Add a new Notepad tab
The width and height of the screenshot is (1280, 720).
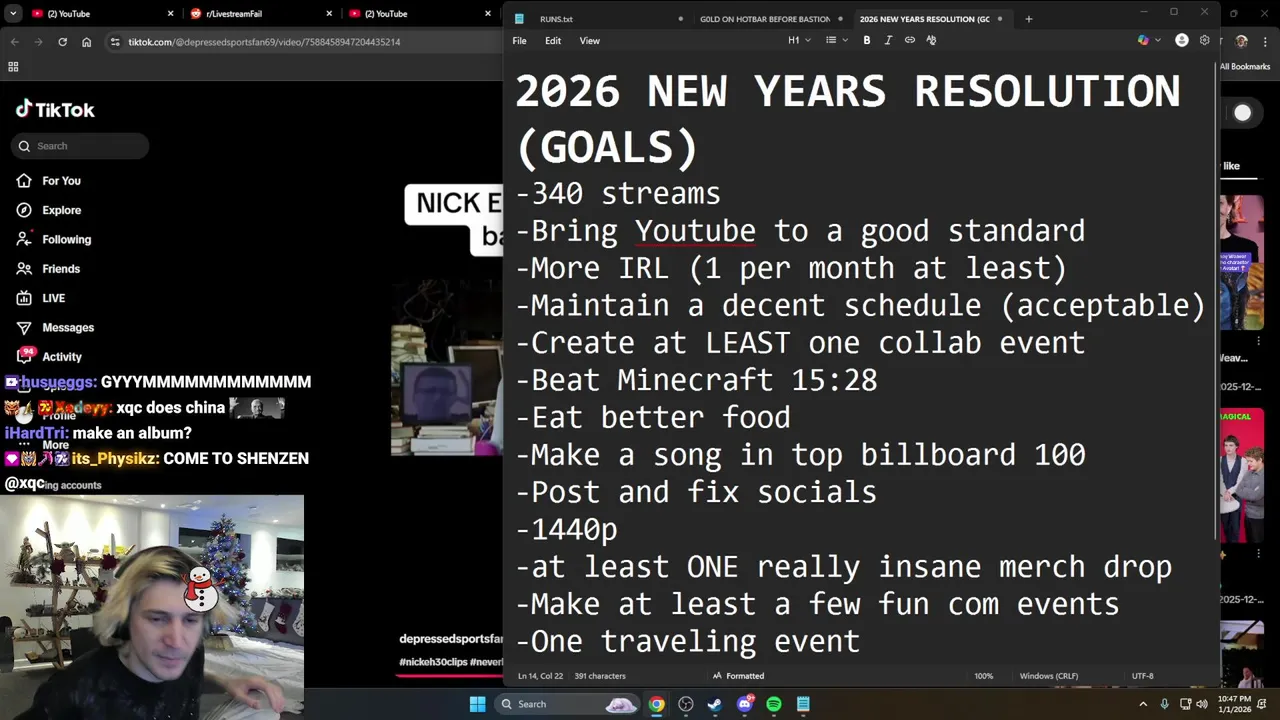coord(1028,19)
